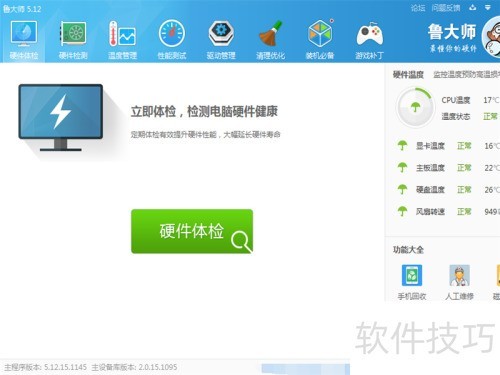
Task: Select the CPU温度 label
Action: pos(456,100)
